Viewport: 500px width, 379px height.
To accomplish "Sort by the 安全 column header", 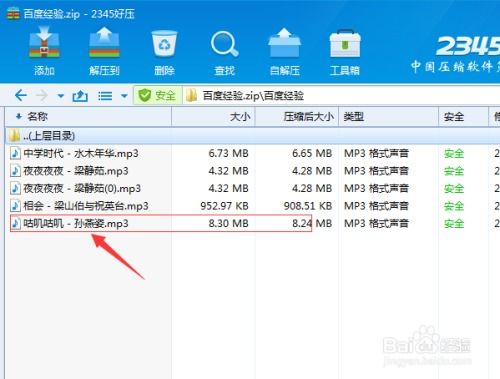I will pos(463,117).
